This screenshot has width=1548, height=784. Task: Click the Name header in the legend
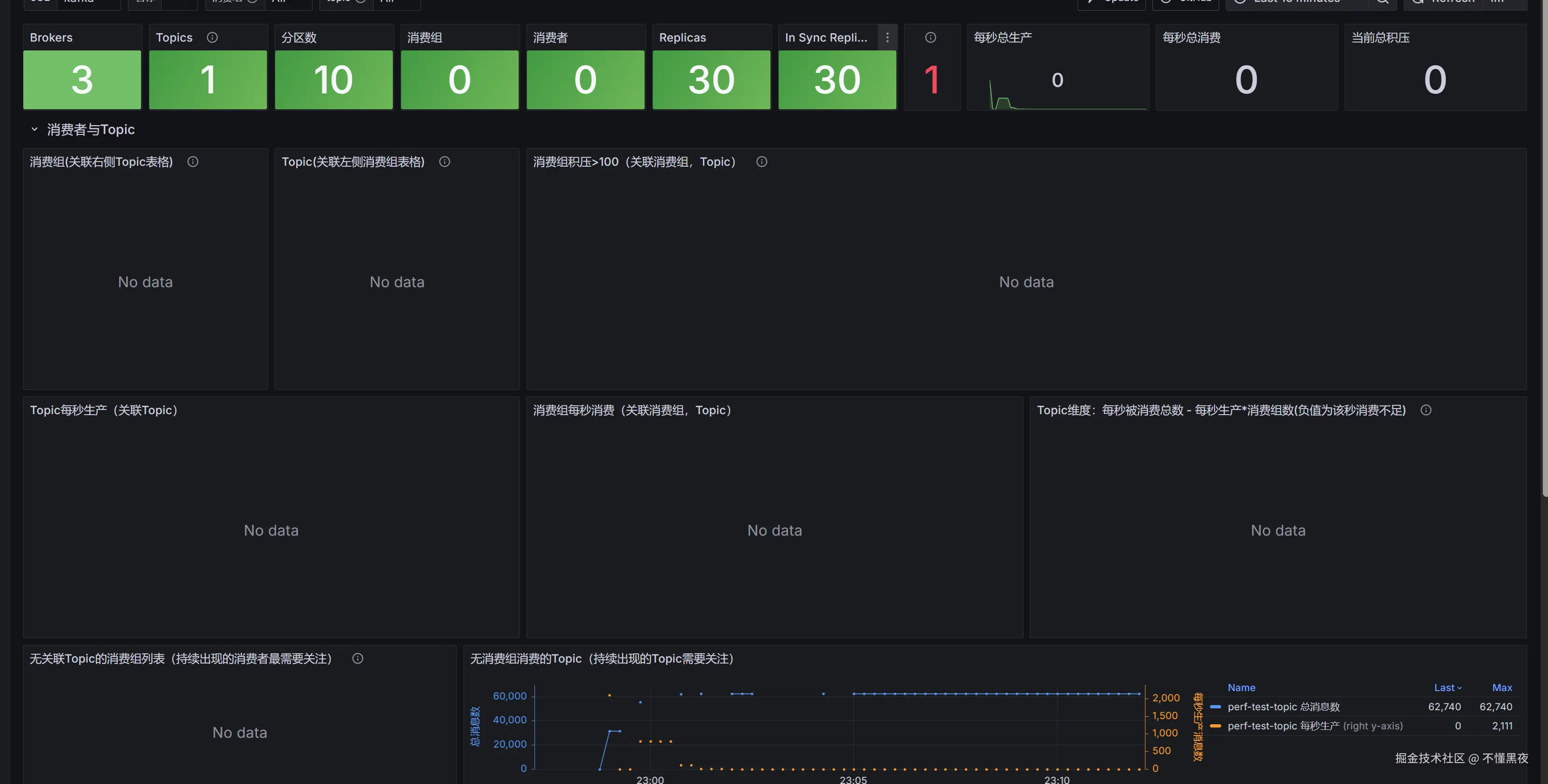(1241, 687)
